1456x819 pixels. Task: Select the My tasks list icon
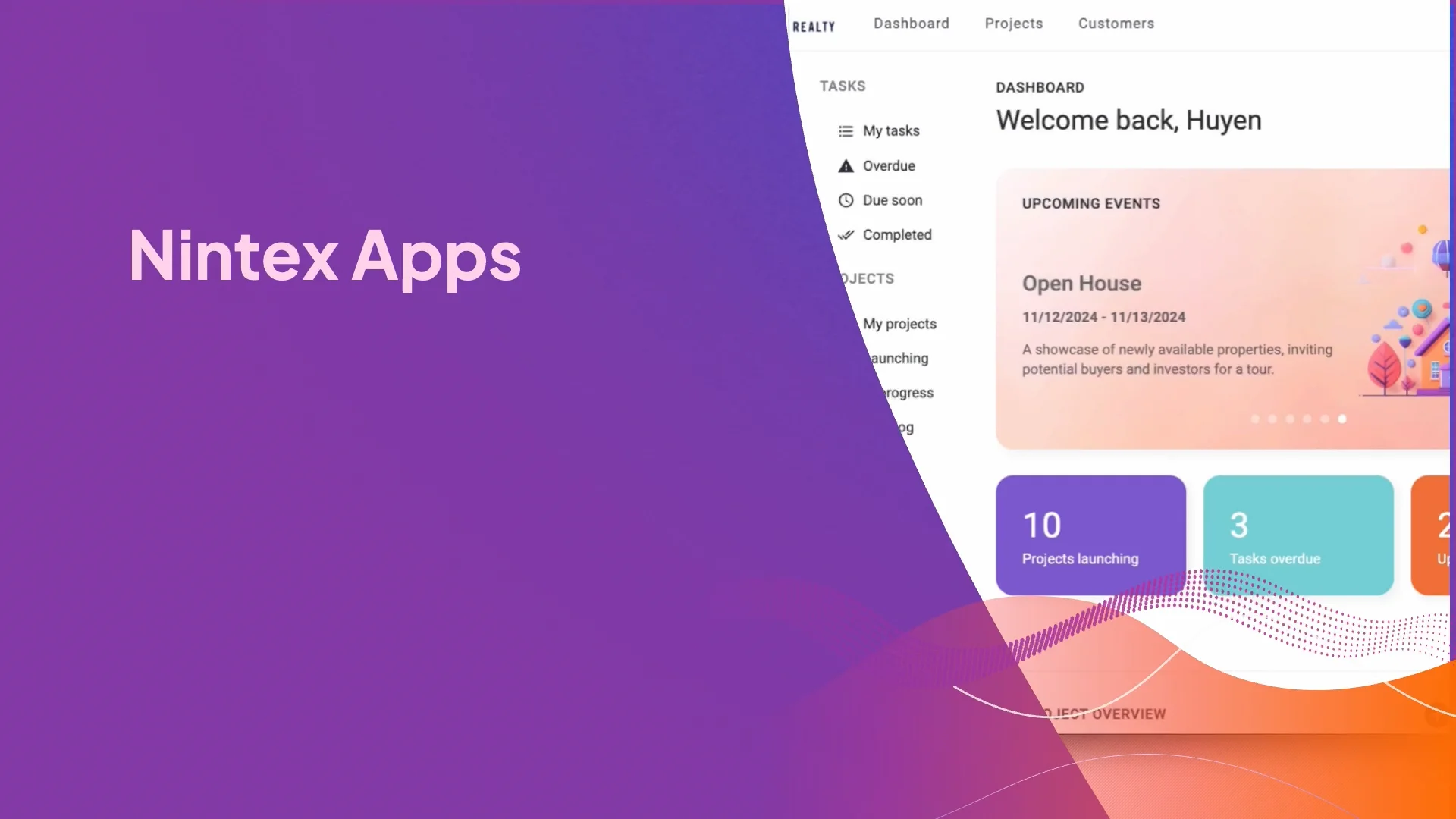[846, 130]
